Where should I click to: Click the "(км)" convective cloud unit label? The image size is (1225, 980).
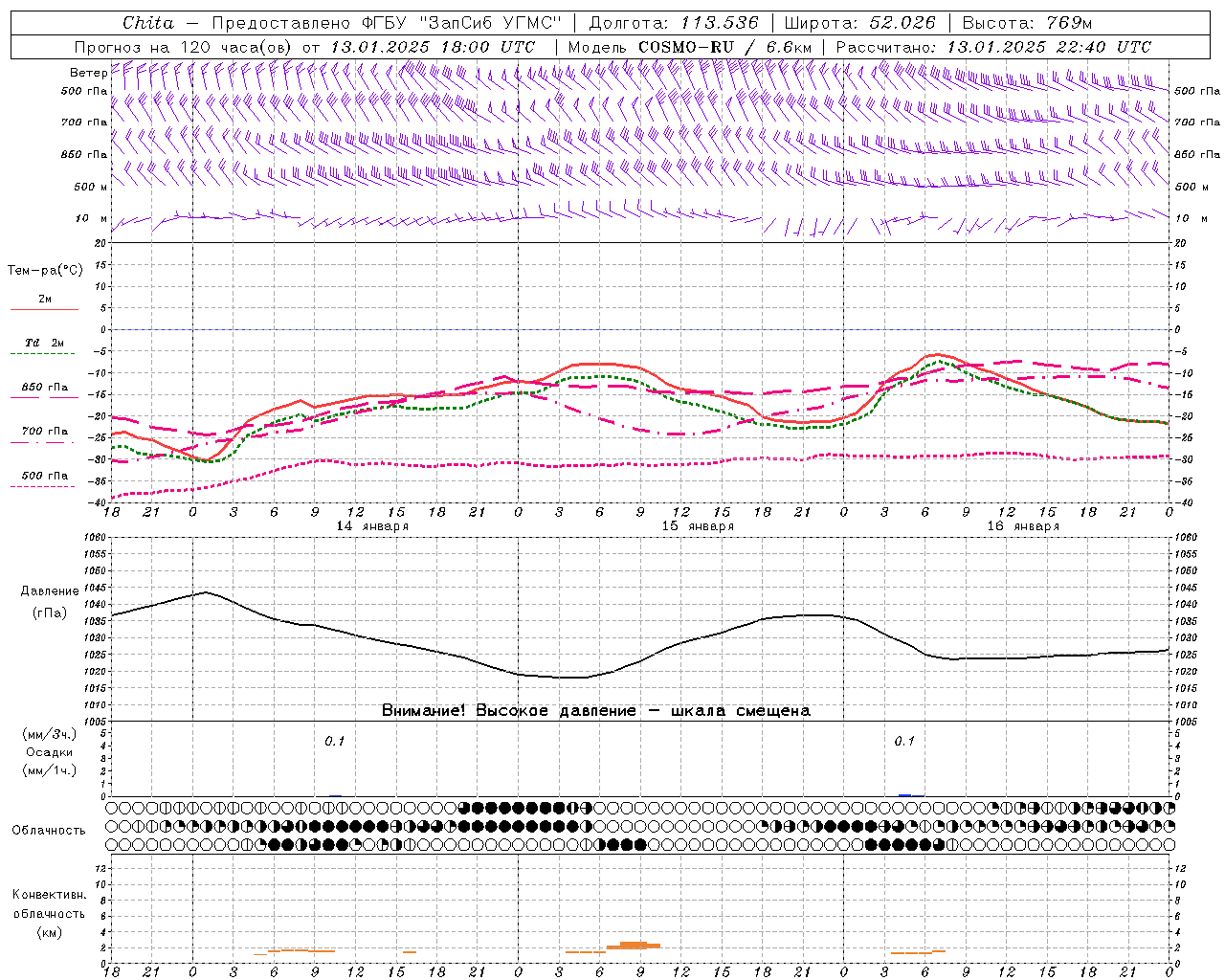point(49,932)
